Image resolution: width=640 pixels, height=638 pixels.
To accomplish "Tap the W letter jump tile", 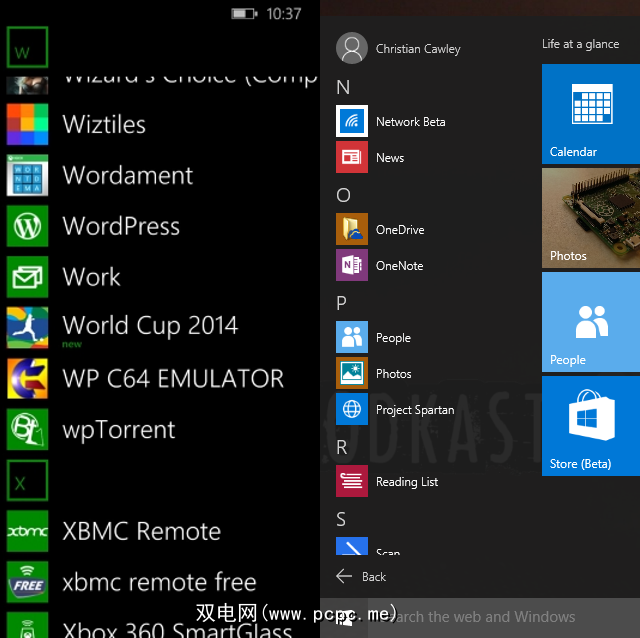I will [27, 47].
